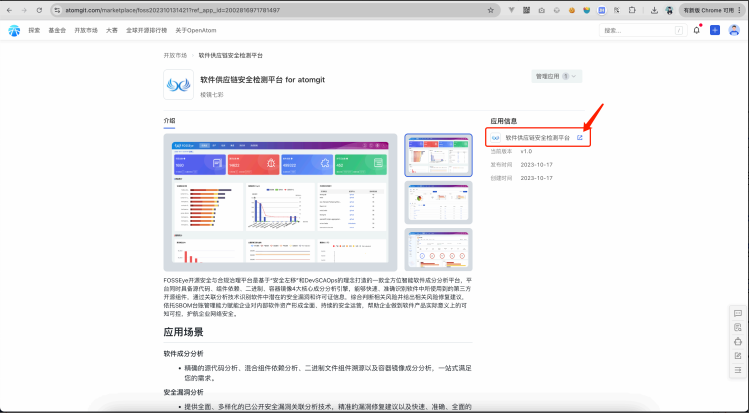
Task: Select the first dashboard thumbnail
Action: click(439, 156)
